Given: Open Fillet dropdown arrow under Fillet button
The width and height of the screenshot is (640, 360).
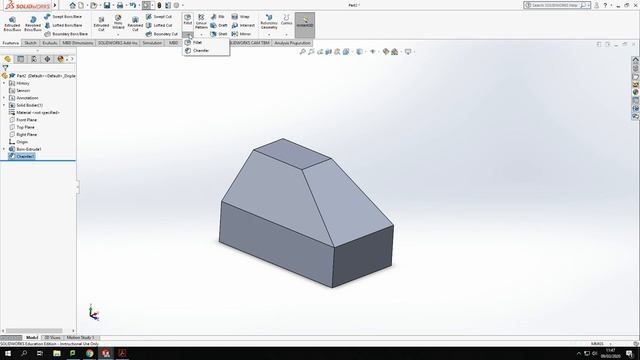Looking at the screenshot, I should pyautogui.click(x=187, y=35).
